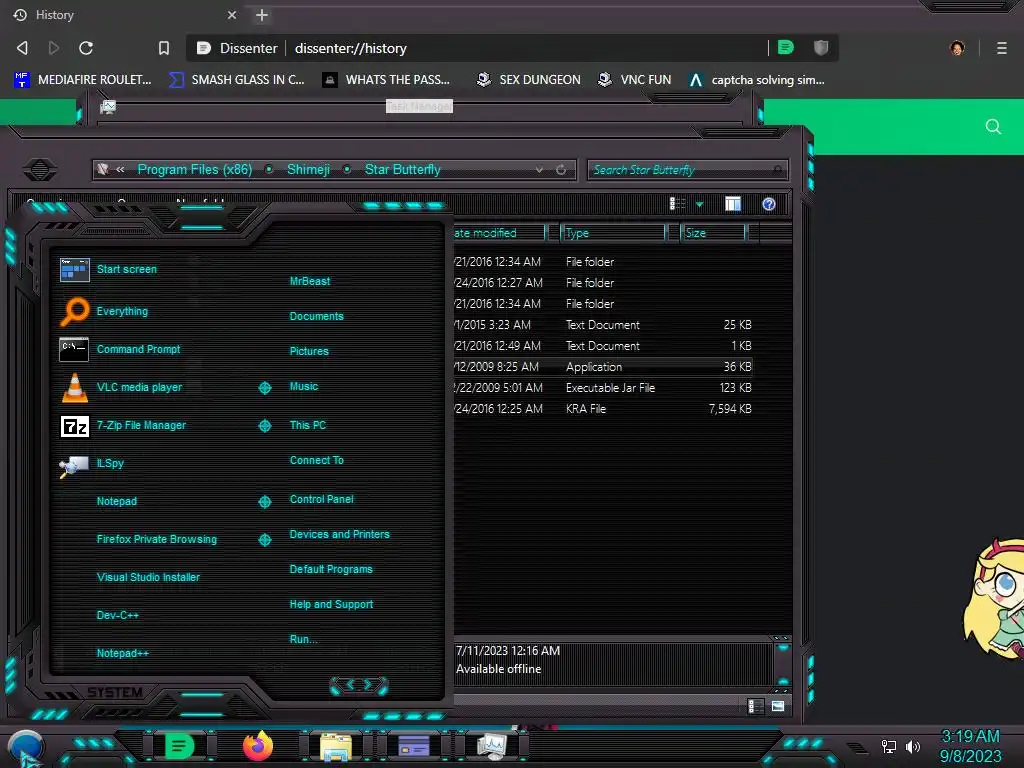Open Pictures from the start menu

(309, 351)
